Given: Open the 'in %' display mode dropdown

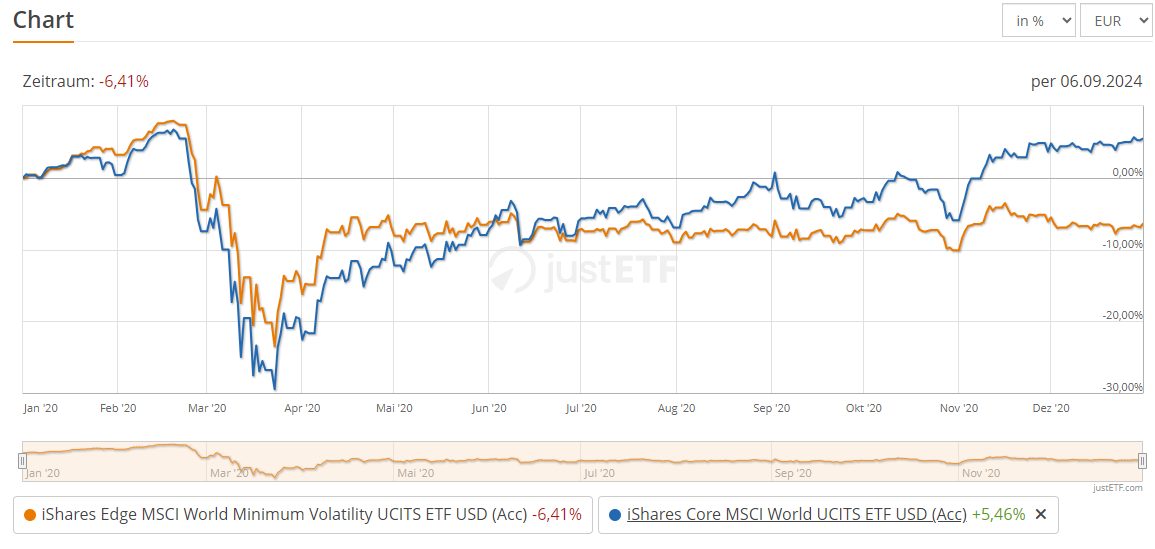Looking at the screenshot, I should (1039, 21).
